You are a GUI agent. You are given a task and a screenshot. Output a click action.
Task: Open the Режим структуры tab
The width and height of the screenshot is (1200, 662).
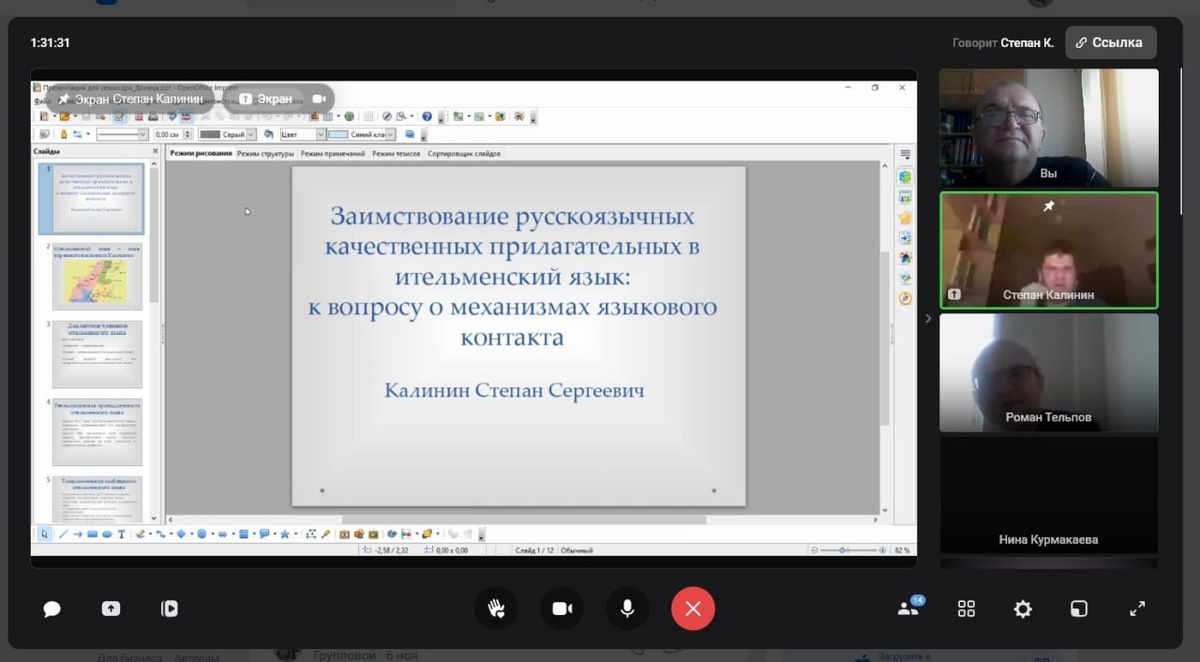[x=266, y=154]
